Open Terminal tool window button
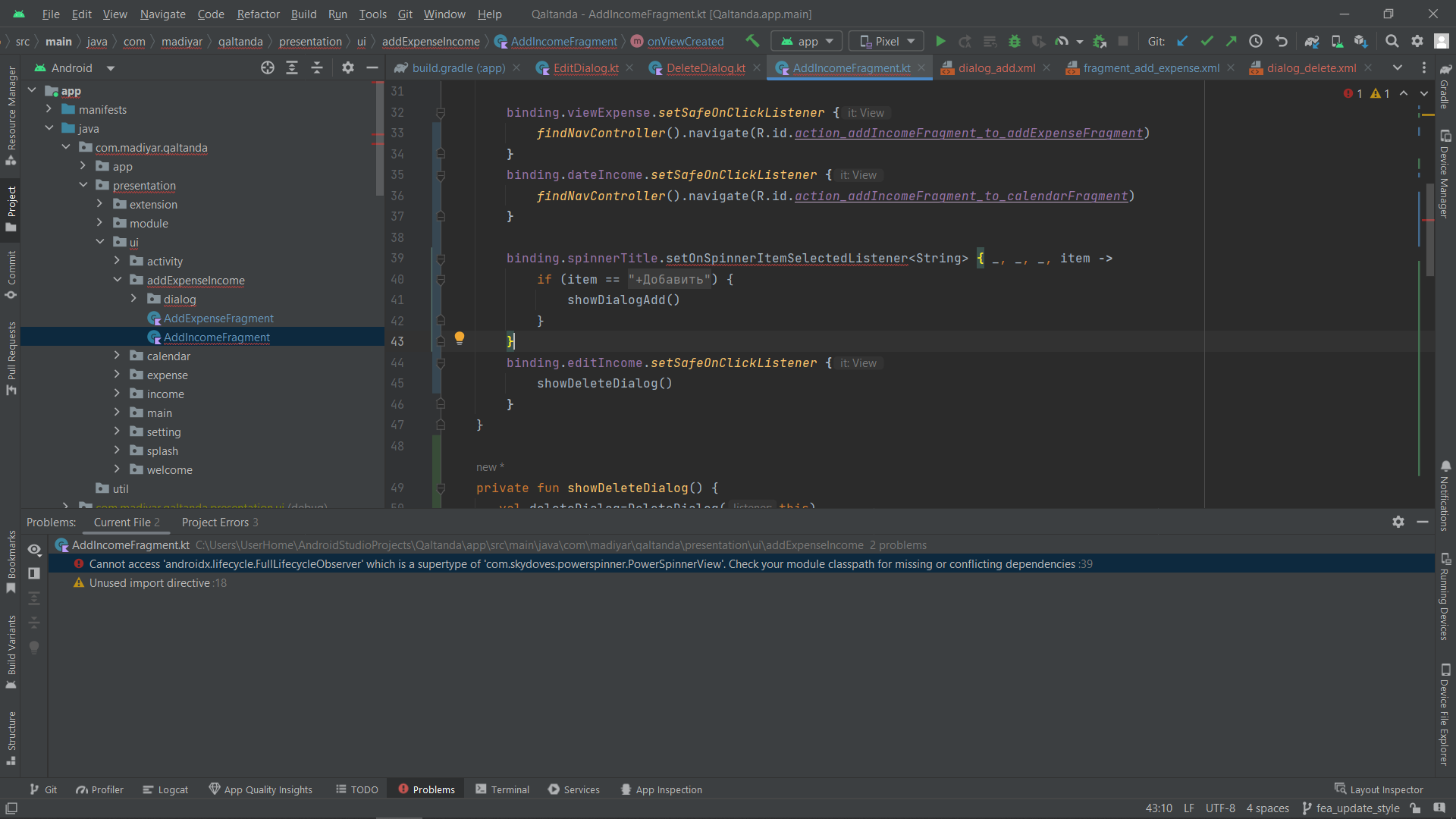The width and height of the screenshot is (1456, 819). coord(502,789)
